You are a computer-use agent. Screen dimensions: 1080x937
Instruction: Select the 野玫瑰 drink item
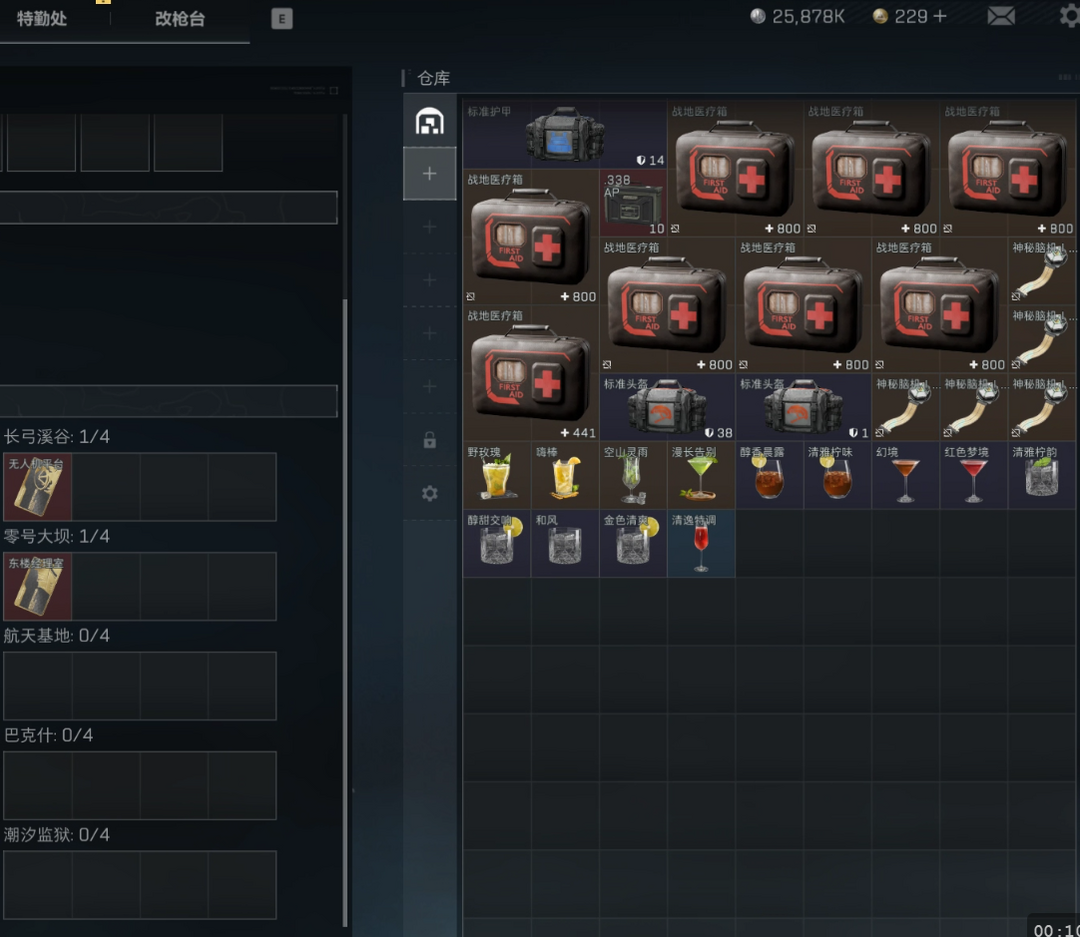(497, 475)
